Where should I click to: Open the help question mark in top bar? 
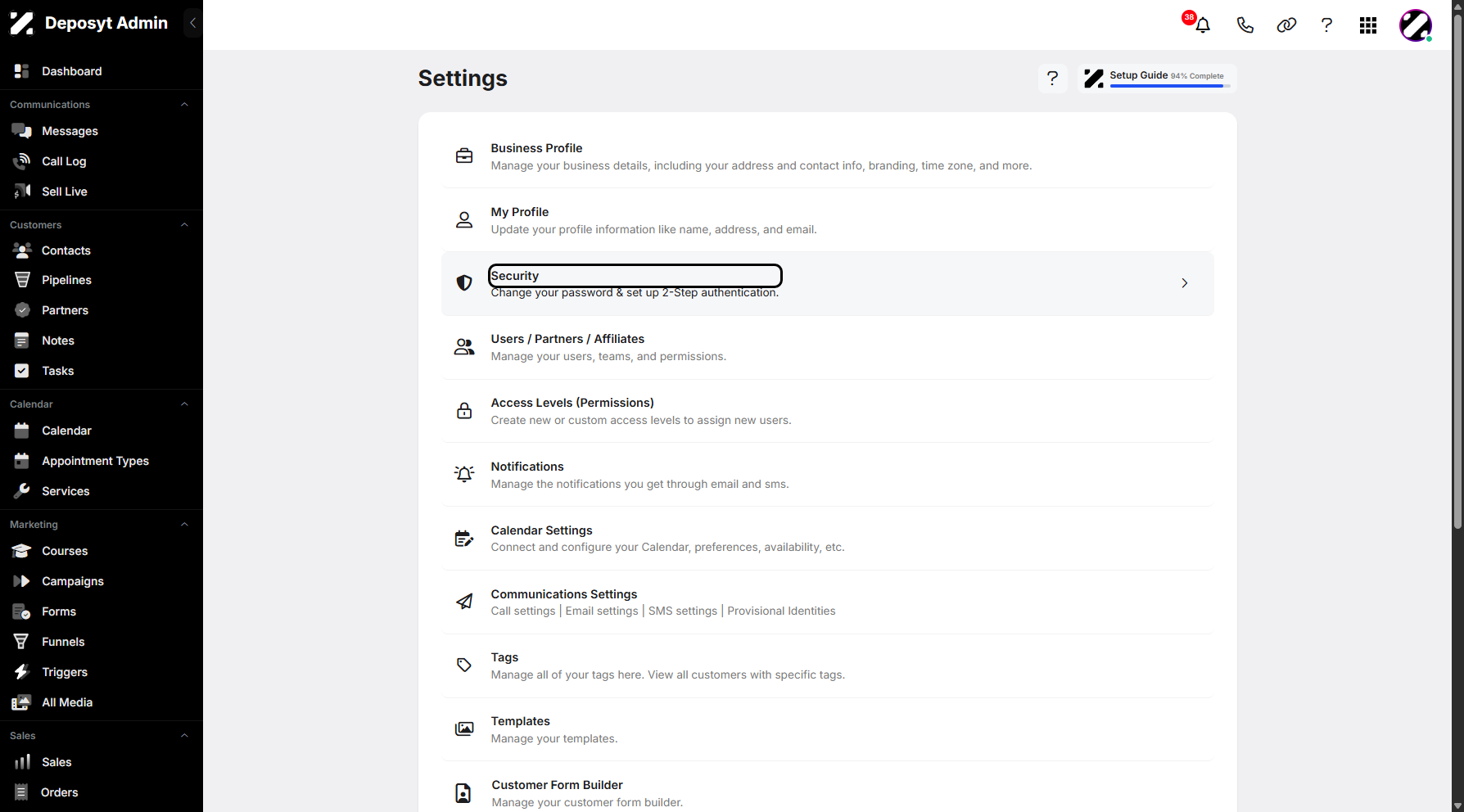click(1326, 25)
